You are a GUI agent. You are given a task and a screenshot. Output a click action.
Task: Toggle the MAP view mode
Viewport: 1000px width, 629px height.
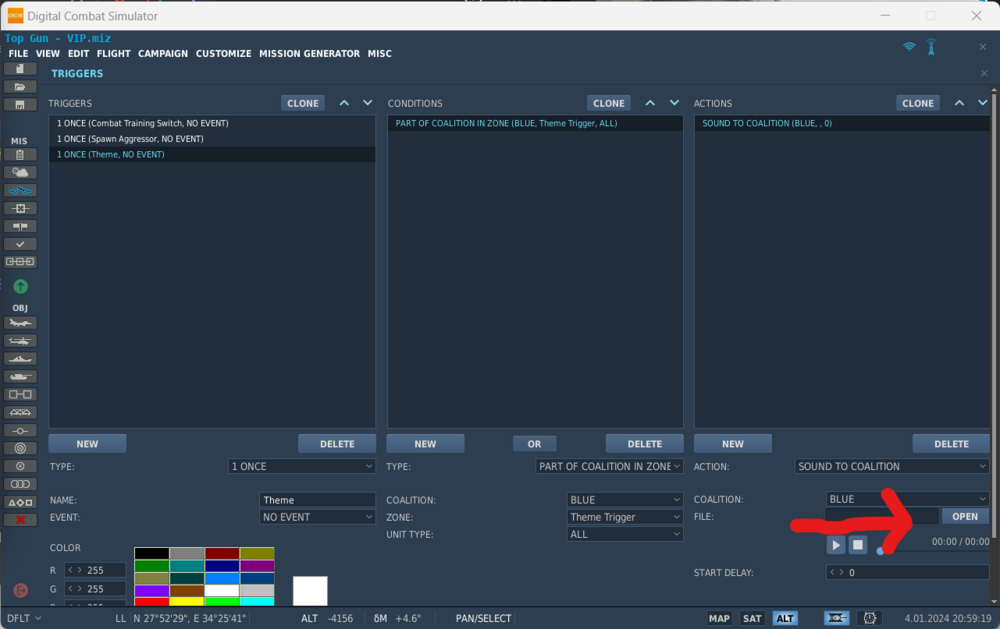(x=719, y=618)
